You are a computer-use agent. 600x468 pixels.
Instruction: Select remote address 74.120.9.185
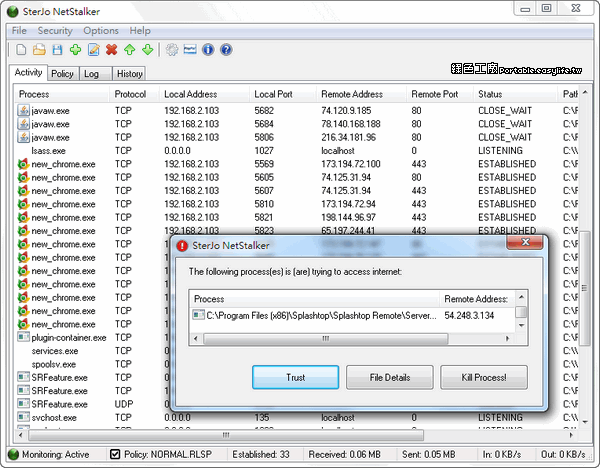tap(346, 111)
